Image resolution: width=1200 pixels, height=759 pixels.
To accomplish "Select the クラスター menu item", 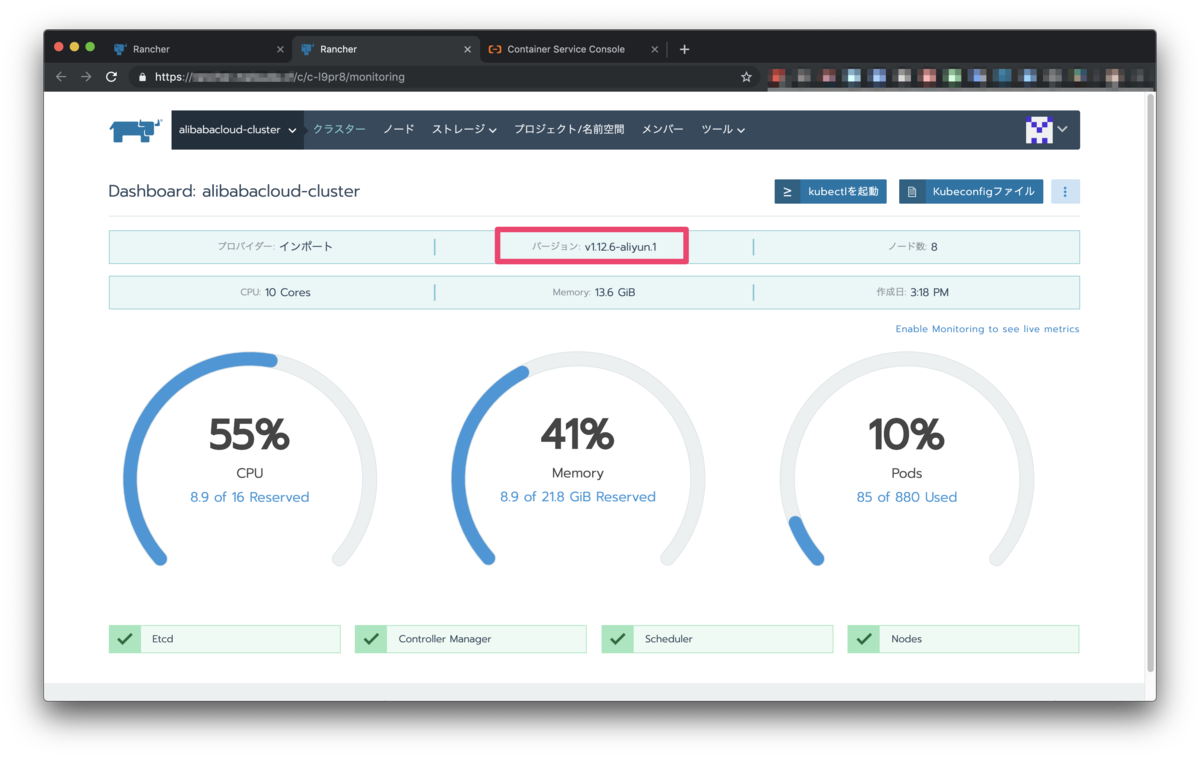I will point(339,130).
